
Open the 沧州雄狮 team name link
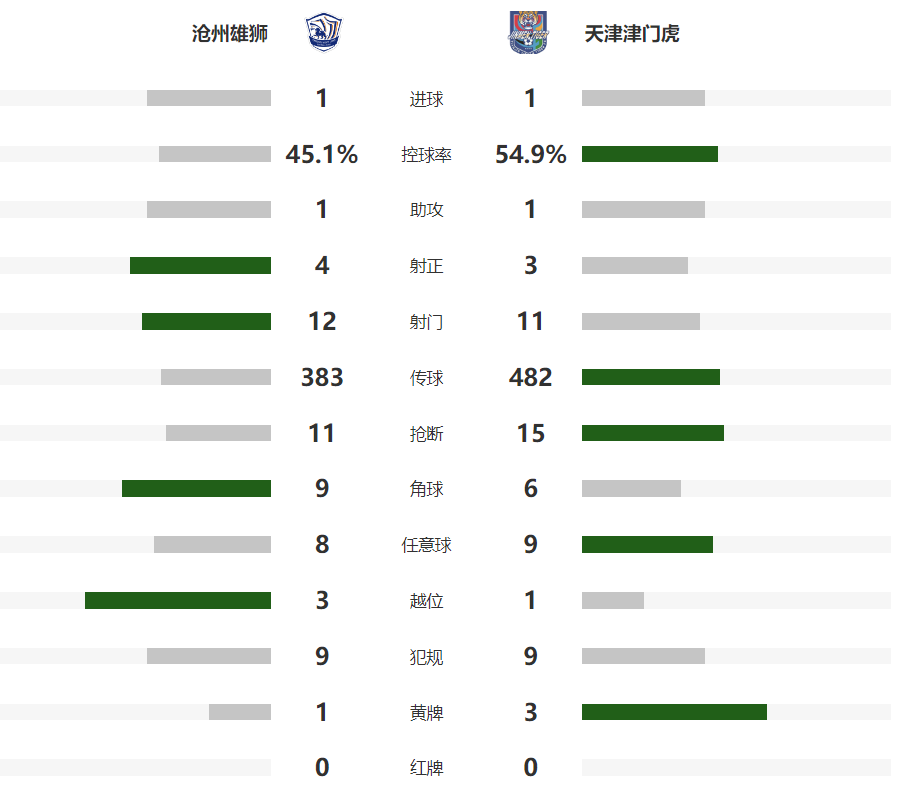[x=230, y=34]
